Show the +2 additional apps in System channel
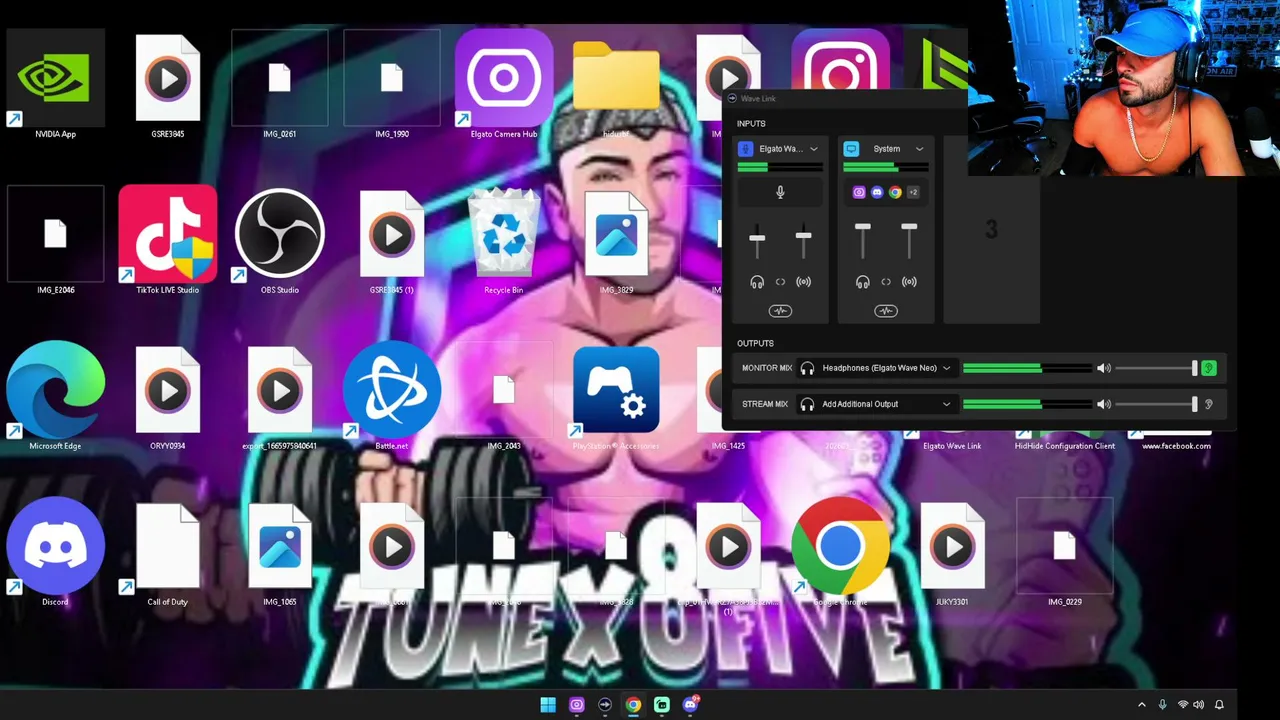Screen dimensions: 1280x720 click(x=913, y=192)
